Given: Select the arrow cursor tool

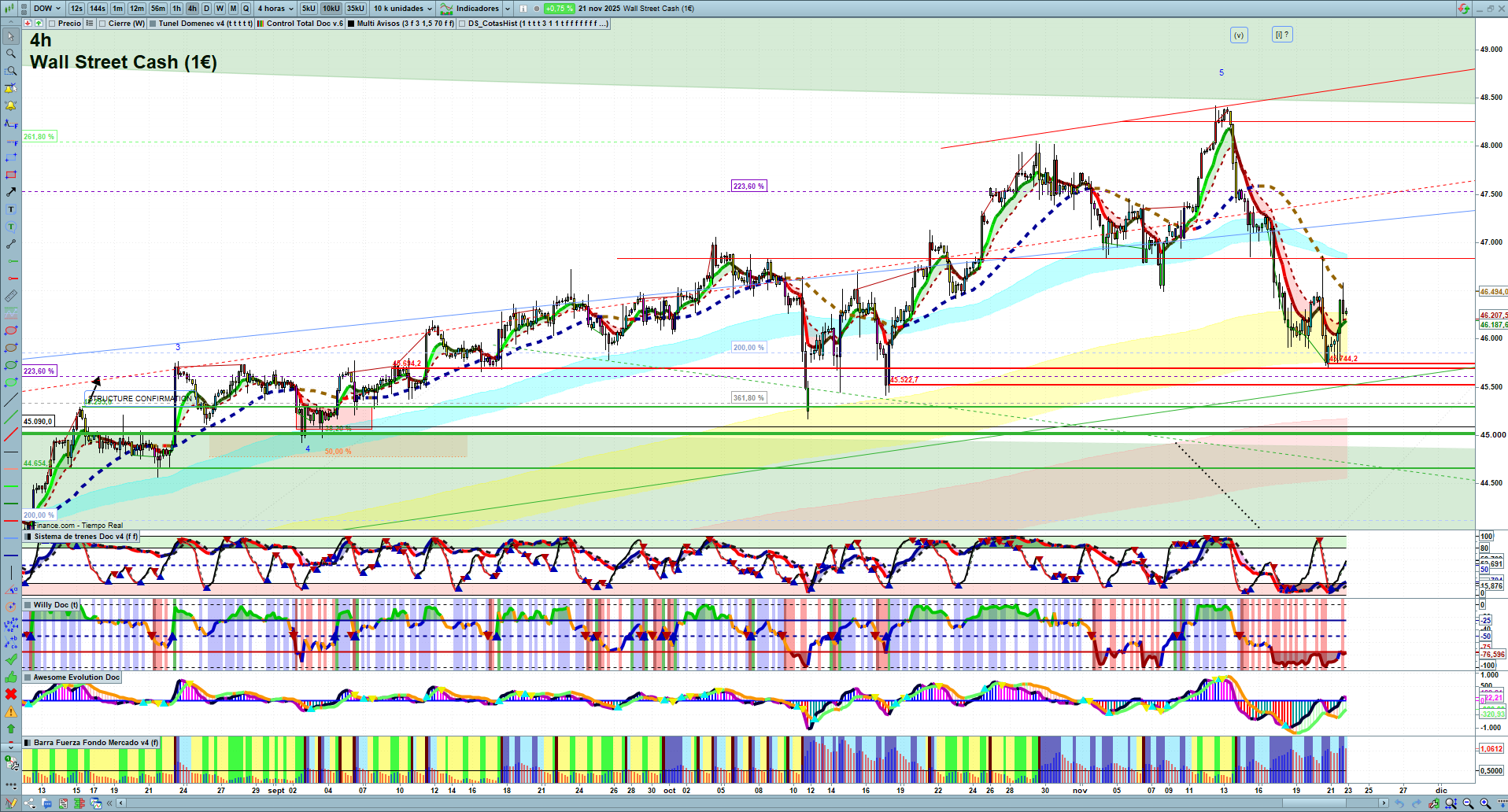Looking at the screenshot, I should pos(11,36).
